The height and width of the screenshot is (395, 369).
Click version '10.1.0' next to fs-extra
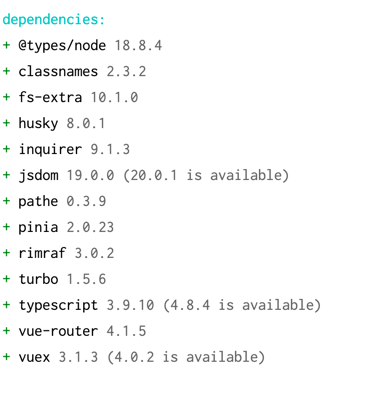[x=114, y=97]
